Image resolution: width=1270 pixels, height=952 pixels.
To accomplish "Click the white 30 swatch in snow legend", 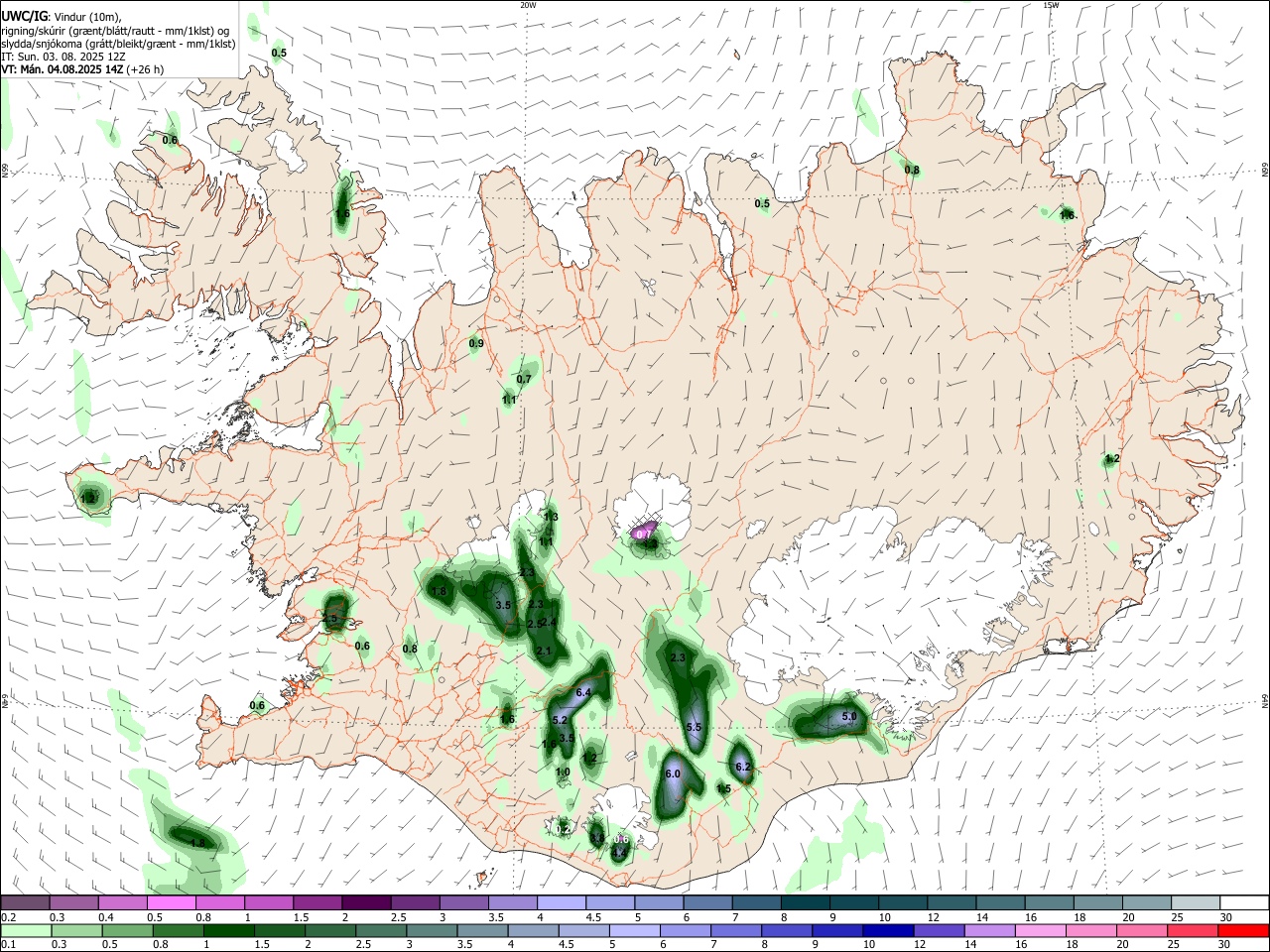I will (x=1243, y=902).
